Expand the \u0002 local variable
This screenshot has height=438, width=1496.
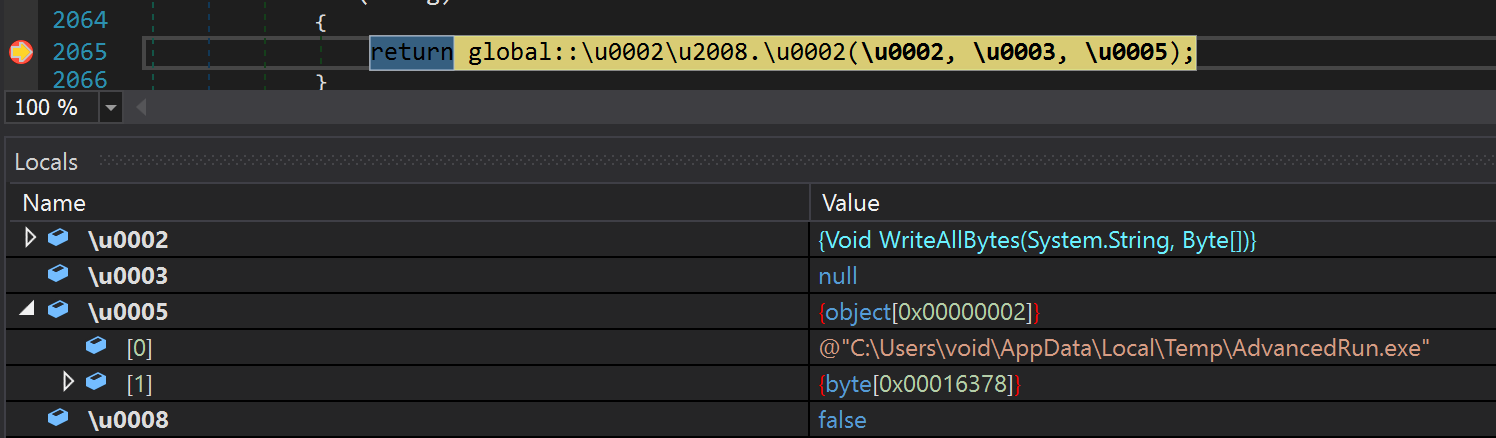30,238
